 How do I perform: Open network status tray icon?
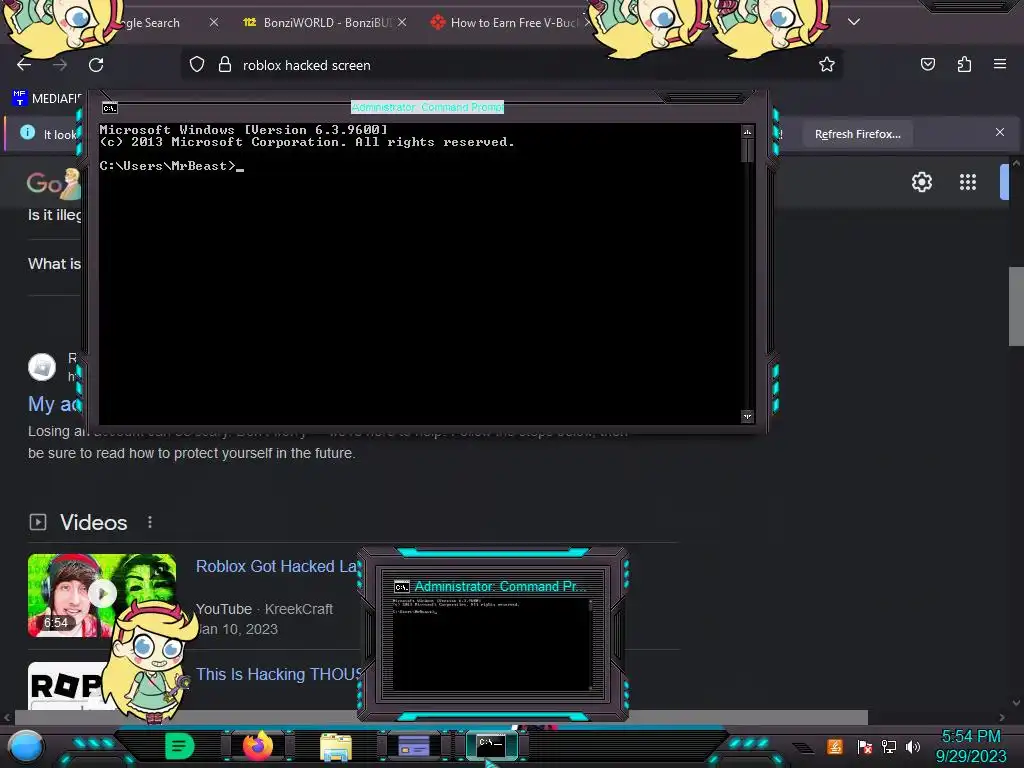(x=889, y=746)
